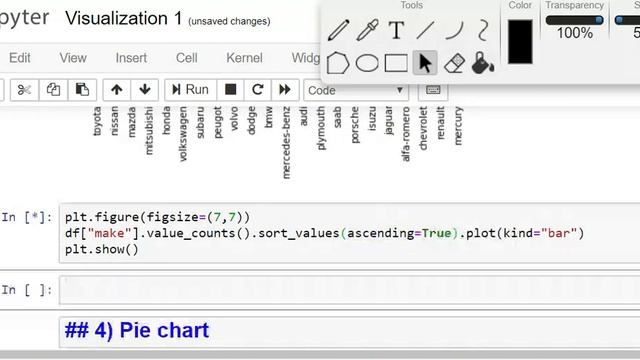Open the Kernel menu
640x360 pixels.
[x=244, y=58]
